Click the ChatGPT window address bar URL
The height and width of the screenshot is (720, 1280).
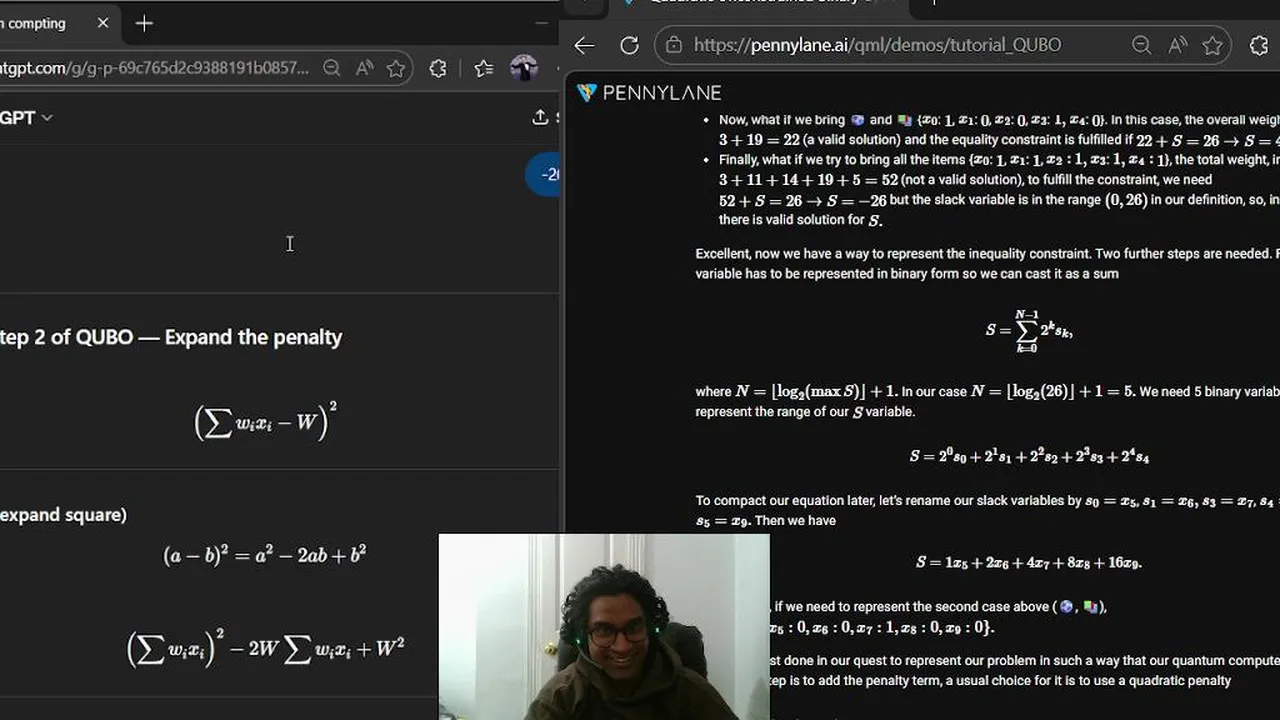[154, 68]
